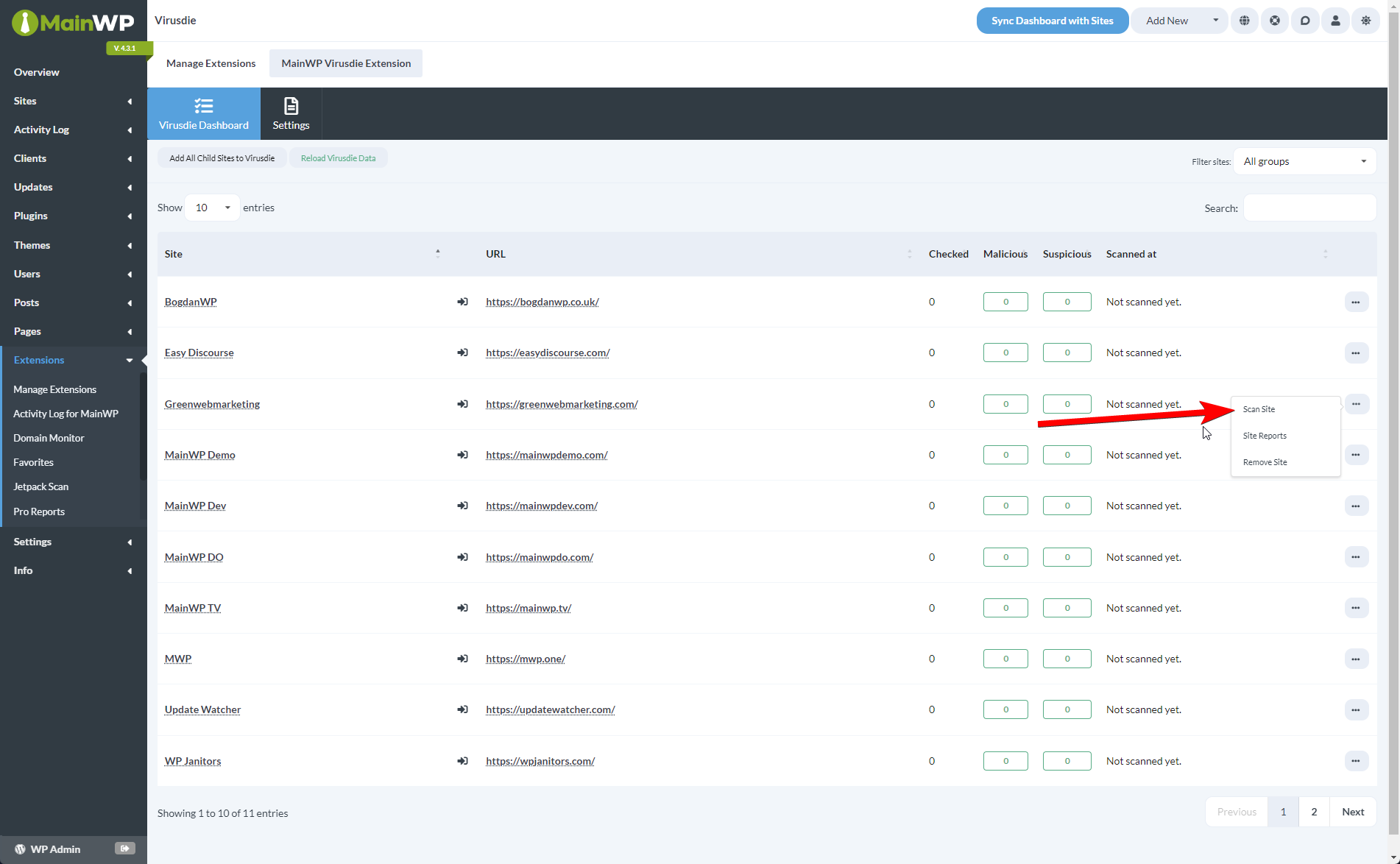Click the MainWP logo
The width and height of the screenshot is (1400, 864).
click(x=73, y=23)
